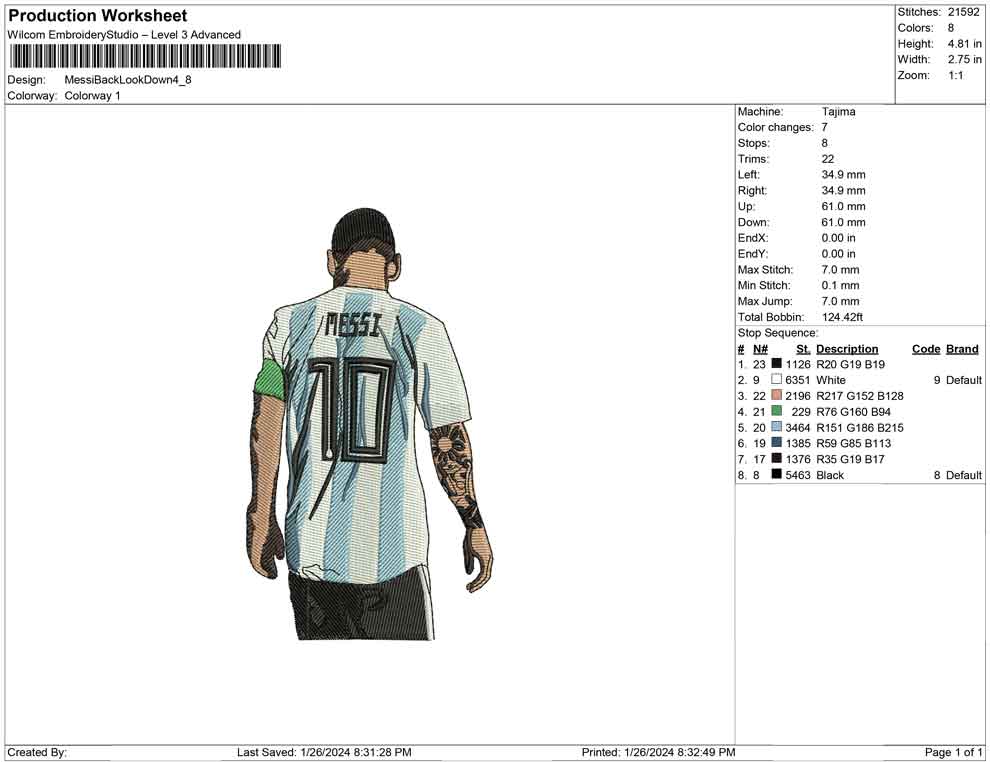Click stitch count 5463 in the Black row
This screenshot has height=762, width=990.
tap(797, 475)
